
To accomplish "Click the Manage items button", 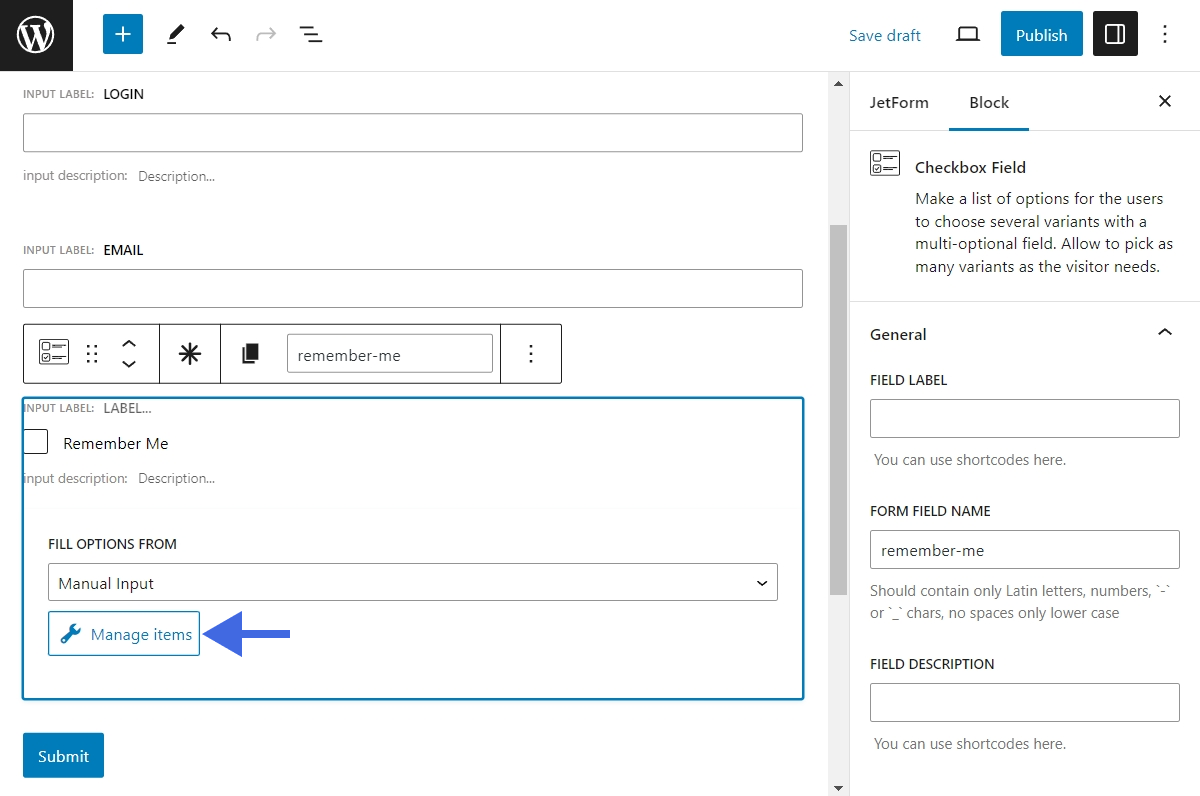I will [x=123, y=633].
